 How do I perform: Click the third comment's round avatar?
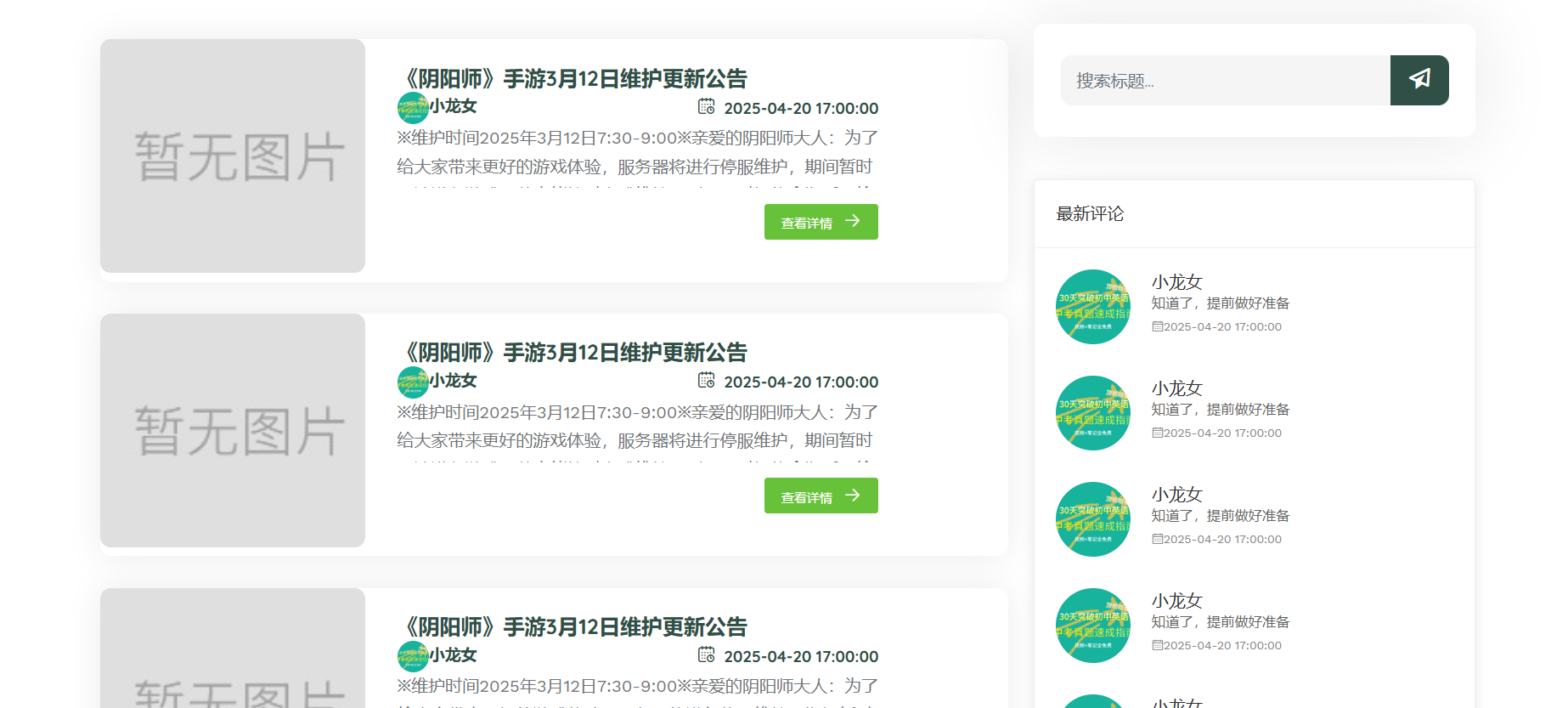[1093, 519]
